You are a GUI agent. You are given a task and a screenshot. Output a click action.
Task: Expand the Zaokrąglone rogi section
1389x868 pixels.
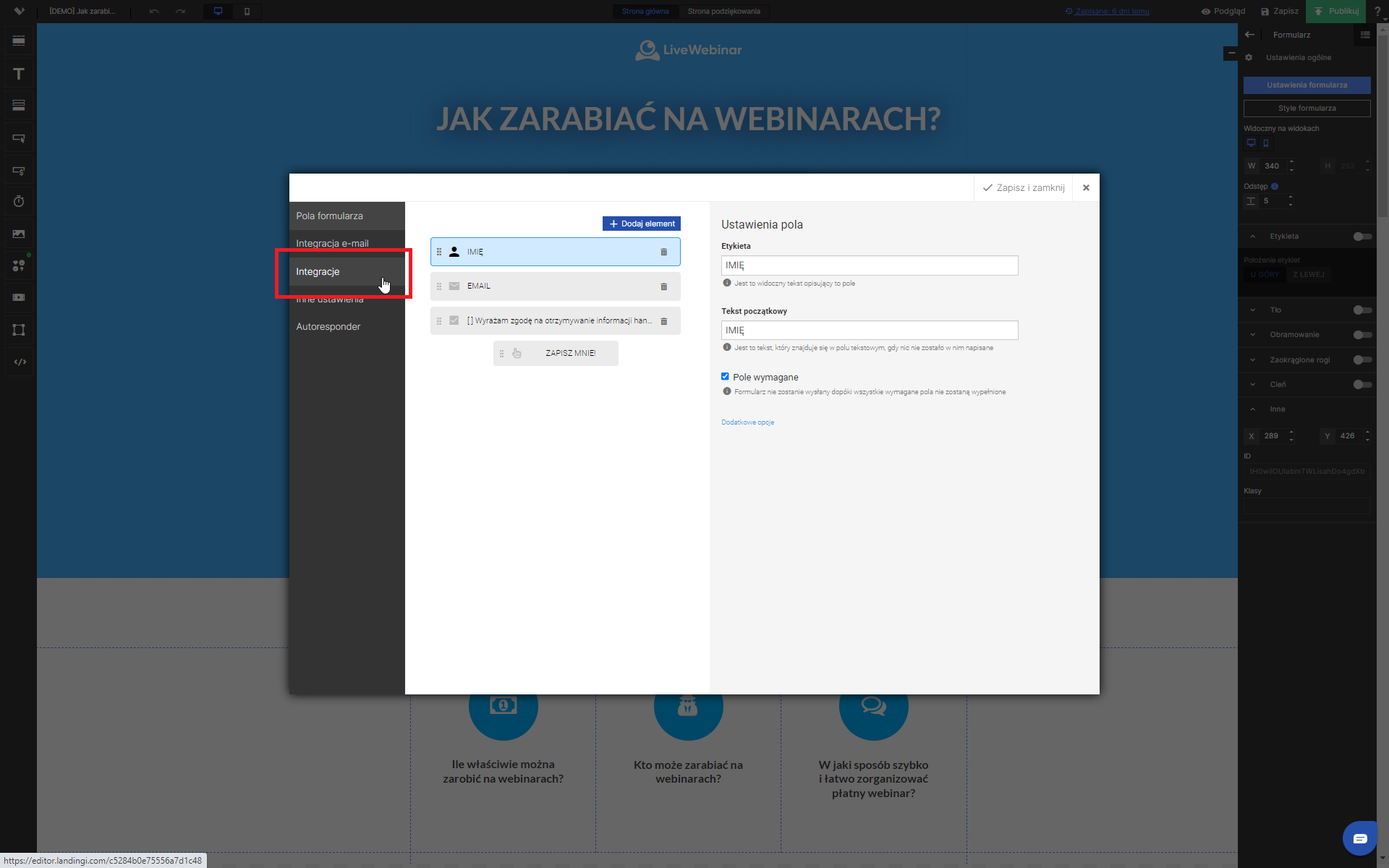click(1253, 360)
